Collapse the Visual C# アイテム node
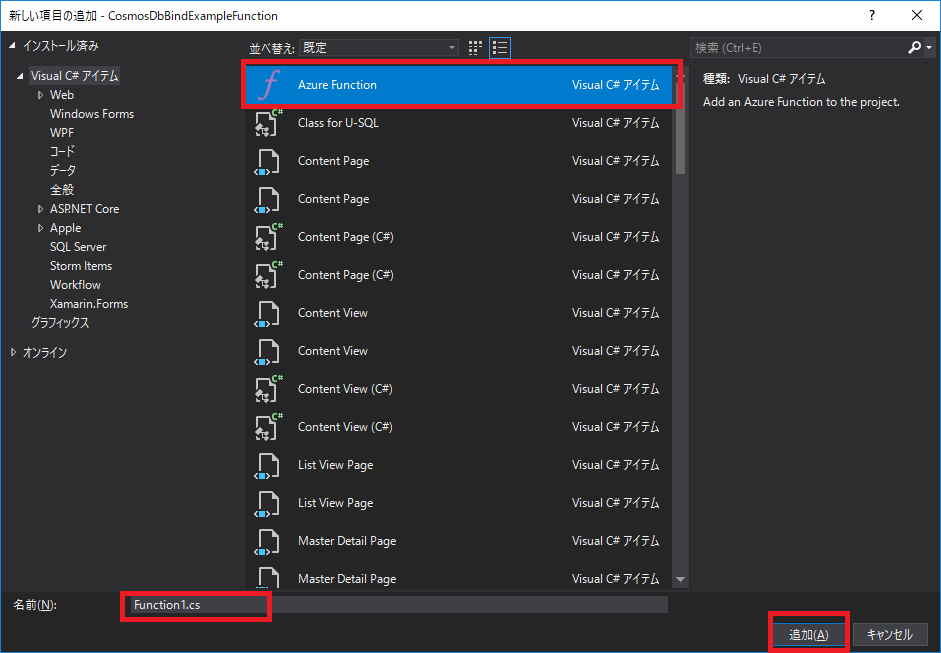Image resolution: width=941 pixels, height=653 pixels. point(20,76)
